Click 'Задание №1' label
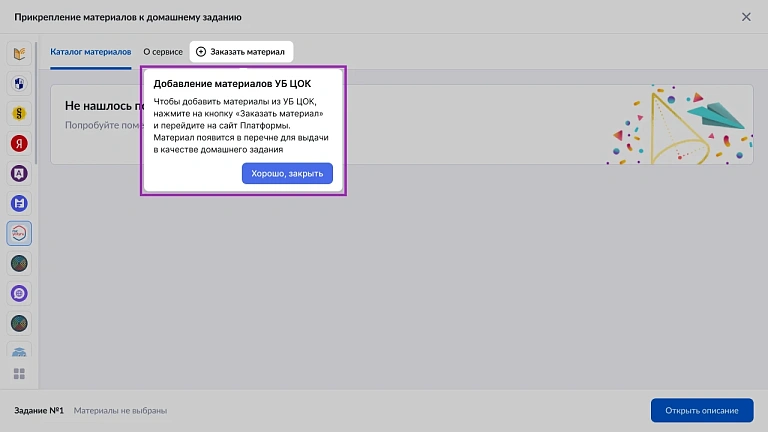768x432 pixels. [39, 410]
